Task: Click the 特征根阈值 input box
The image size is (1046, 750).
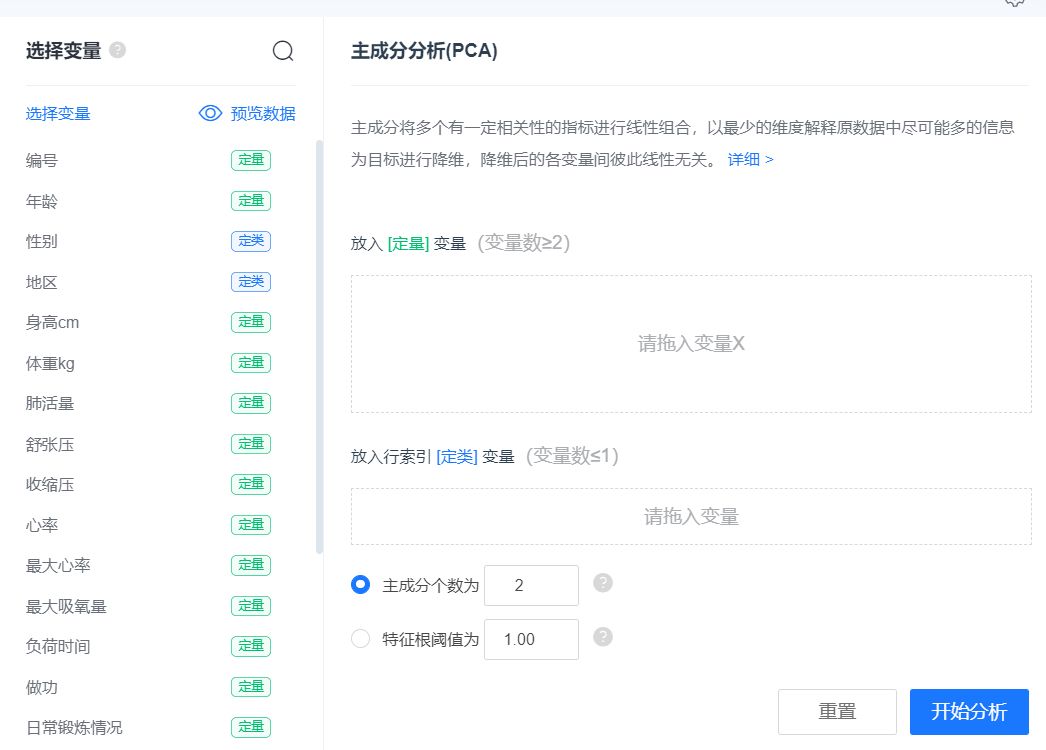Action: pos(531,639)
